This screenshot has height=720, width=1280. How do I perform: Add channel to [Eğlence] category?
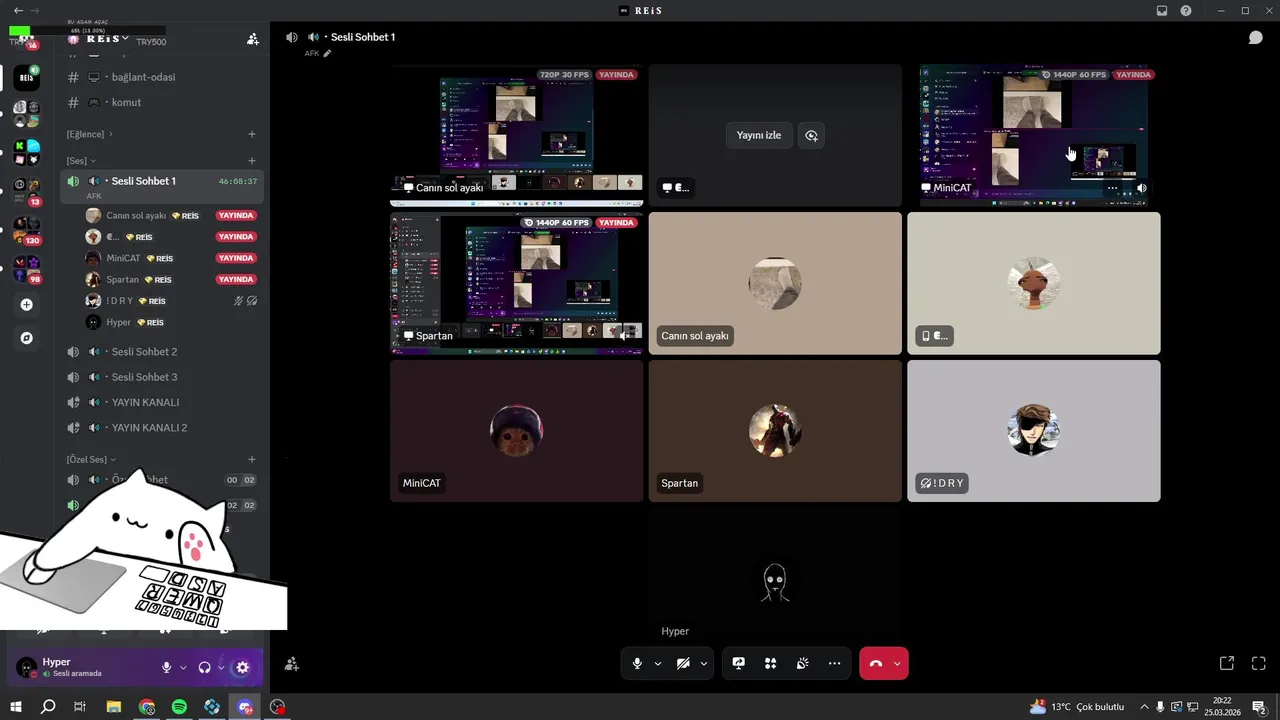pyautogui.click(x=252, y=134)
